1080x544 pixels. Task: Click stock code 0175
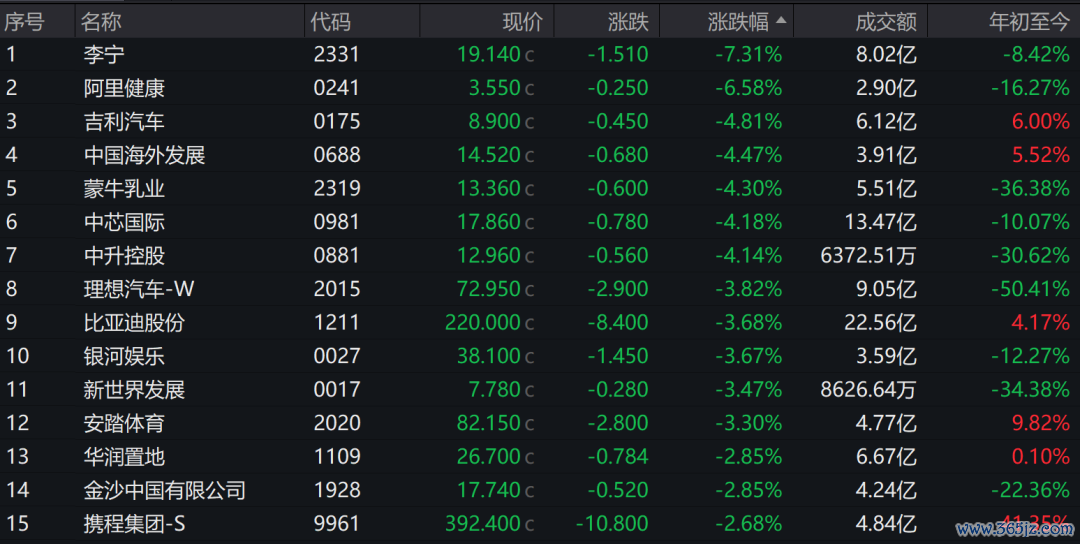(337, 122)
